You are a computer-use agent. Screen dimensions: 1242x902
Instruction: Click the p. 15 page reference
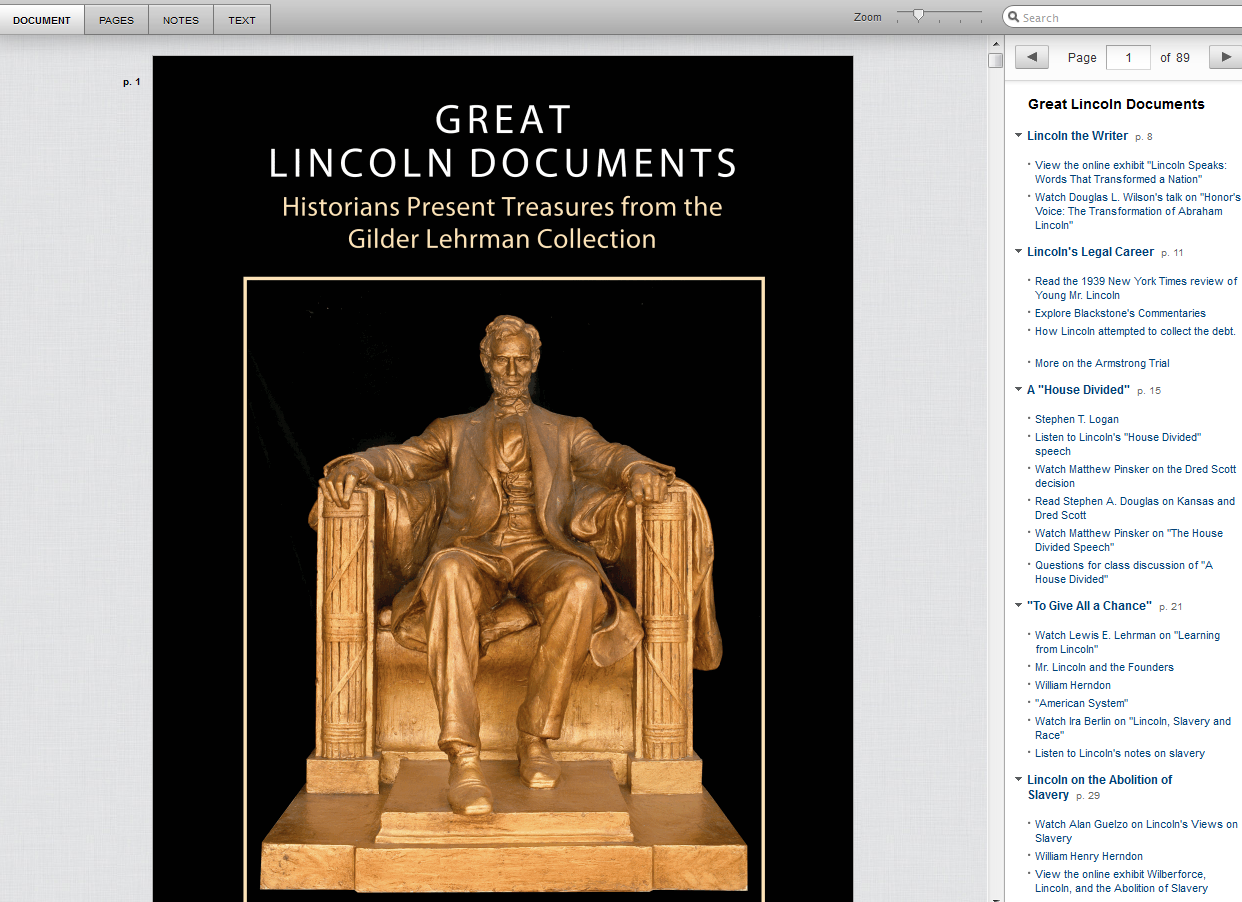tap(1149, 391)
